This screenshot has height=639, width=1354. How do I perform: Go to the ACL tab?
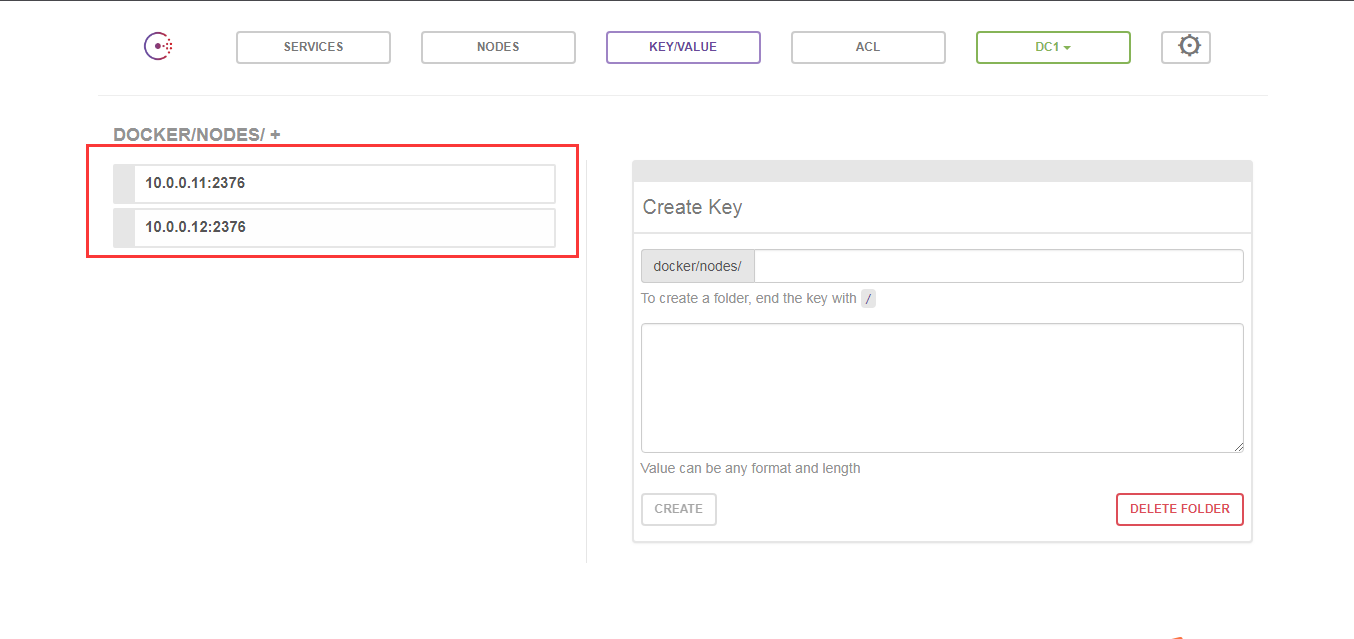point(868,47)
